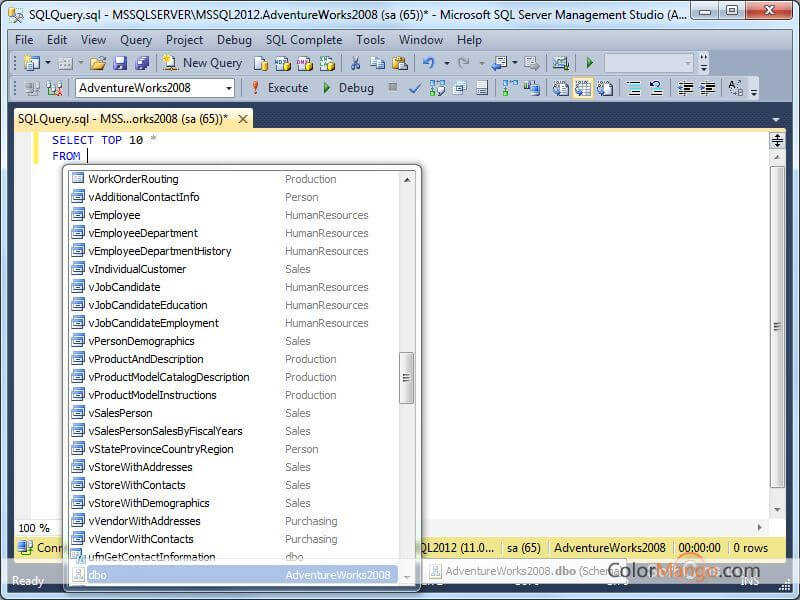This screenshot has width=800, height=600.
Task: Open the active documents dropdown arrow
Action: 776,119
